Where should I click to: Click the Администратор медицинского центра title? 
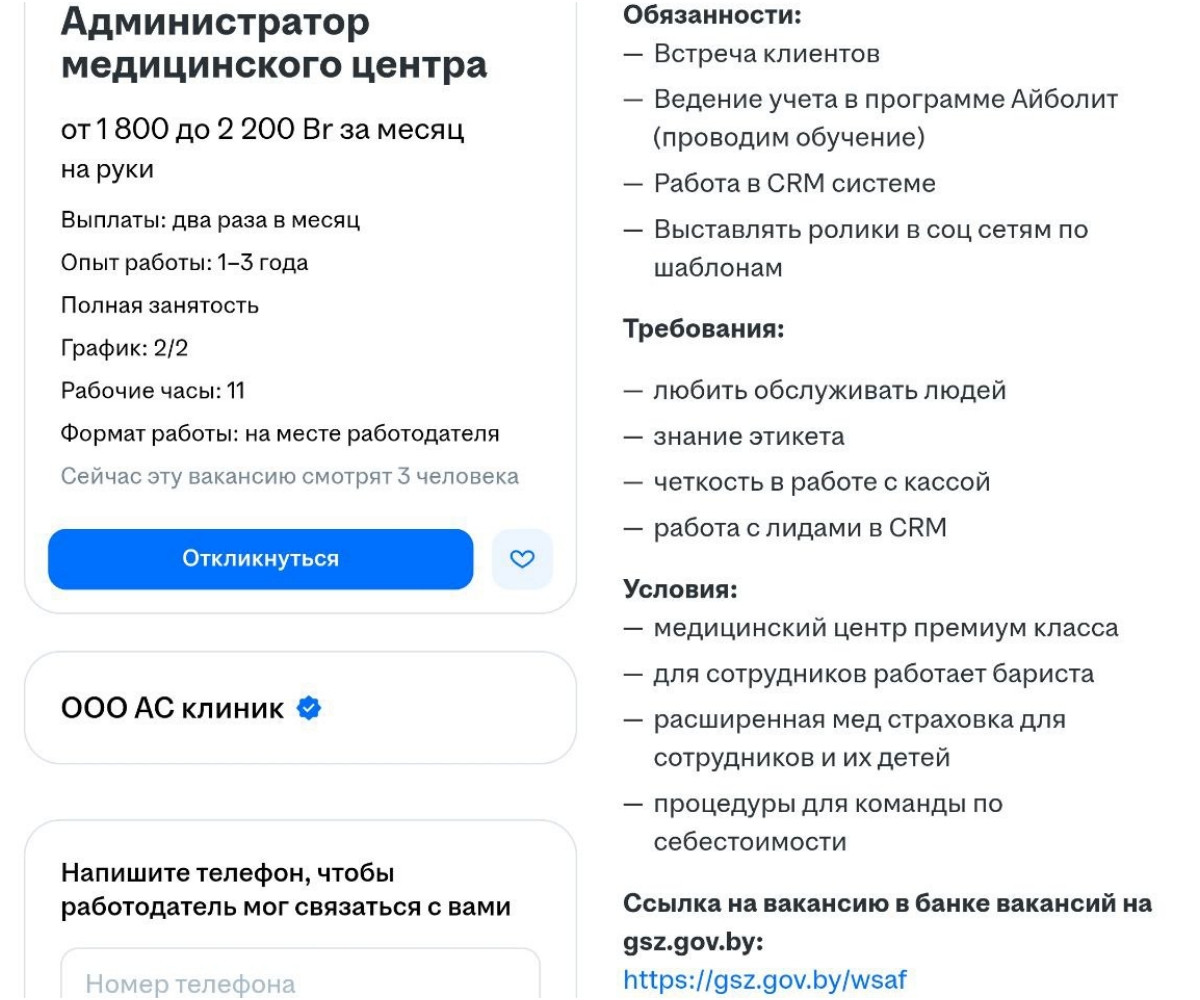pos(275,43)
